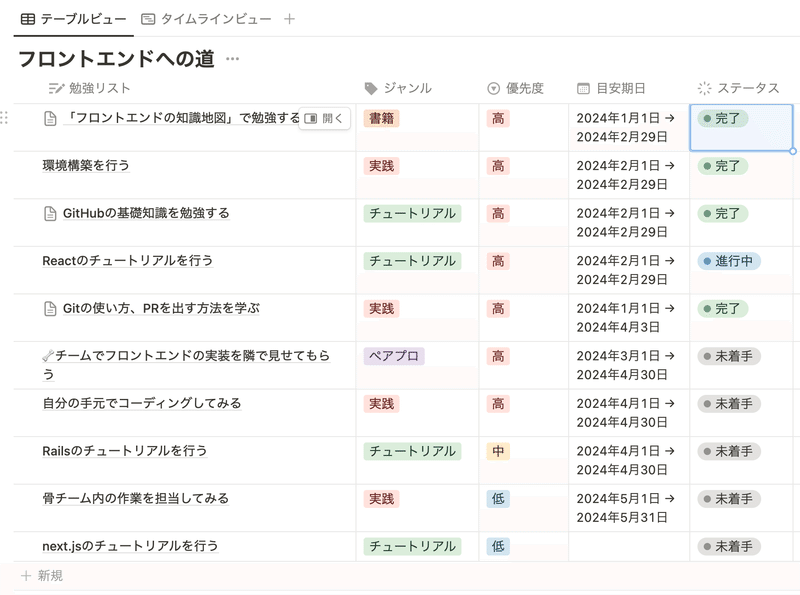The image size is (800, 595).
Task: Open the 環境構築を行う item
Action: point(86,165)
